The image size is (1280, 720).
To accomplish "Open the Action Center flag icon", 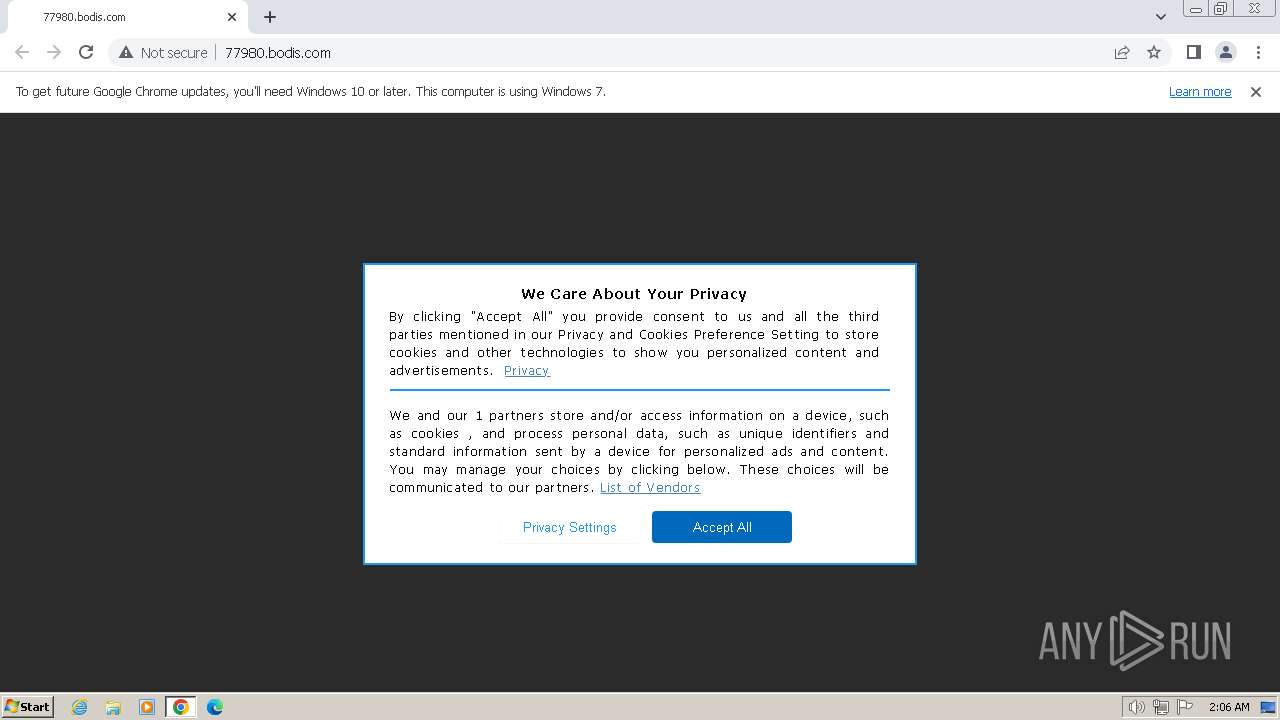I will 1185,707.
